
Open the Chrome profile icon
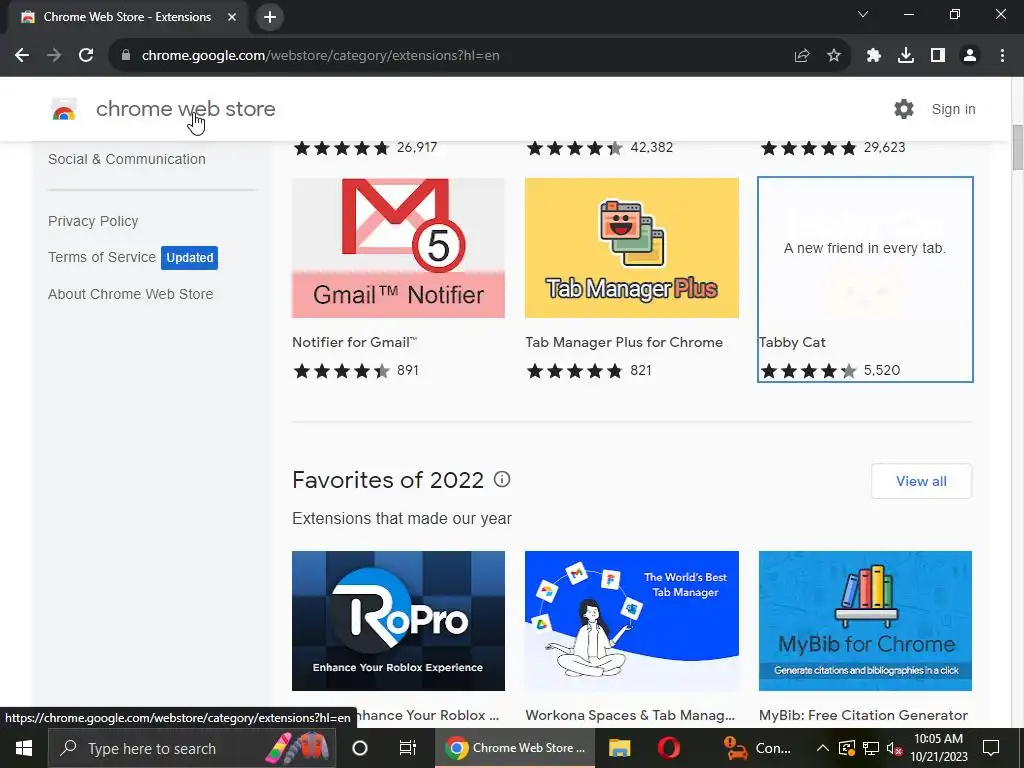[x=970, y=56]
